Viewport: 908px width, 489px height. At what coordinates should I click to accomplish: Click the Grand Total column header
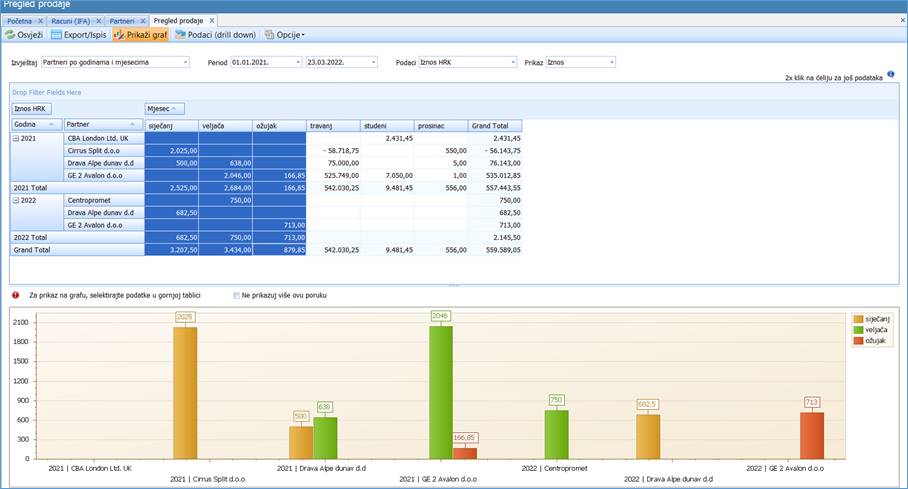tap(495, 126)
